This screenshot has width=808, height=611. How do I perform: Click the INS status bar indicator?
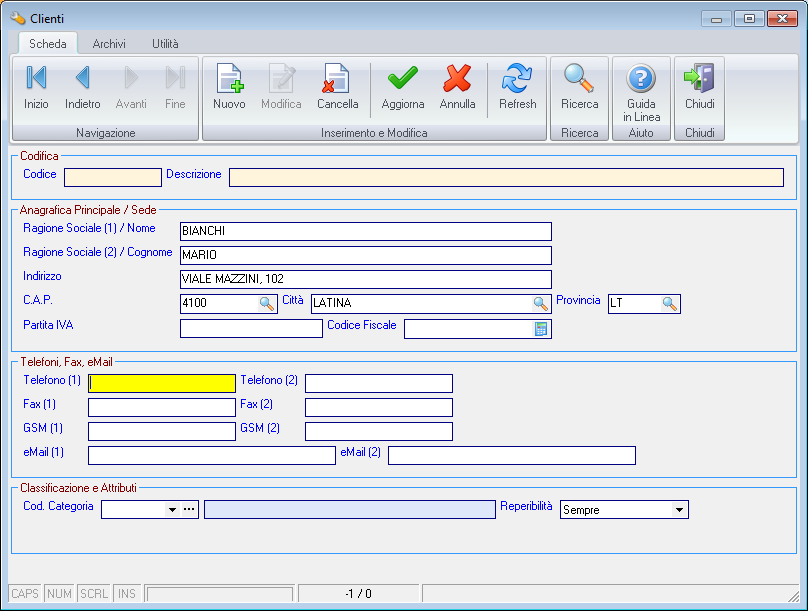coord(127,593)
